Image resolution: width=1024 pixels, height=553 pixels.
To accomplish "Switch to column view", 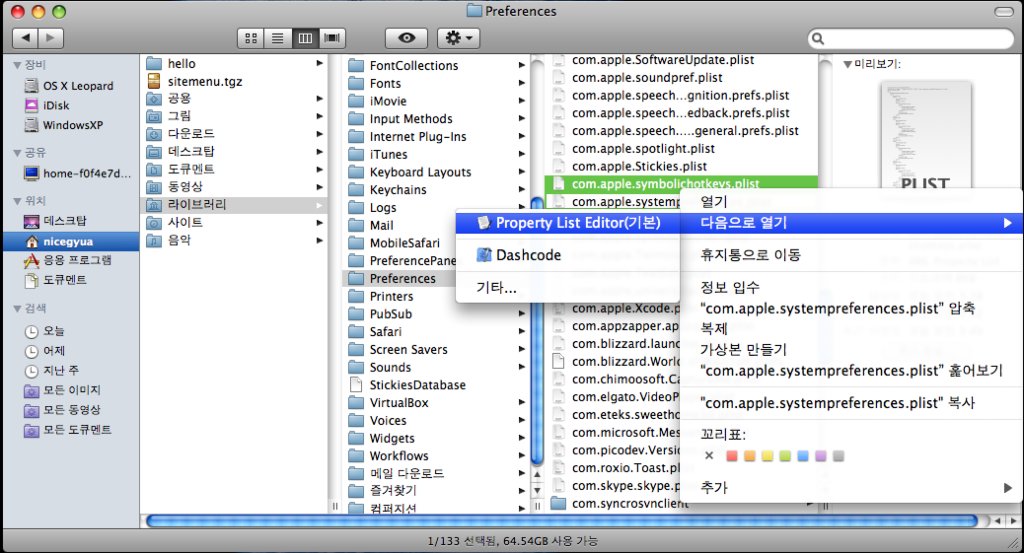I will (x=305, y=39).
